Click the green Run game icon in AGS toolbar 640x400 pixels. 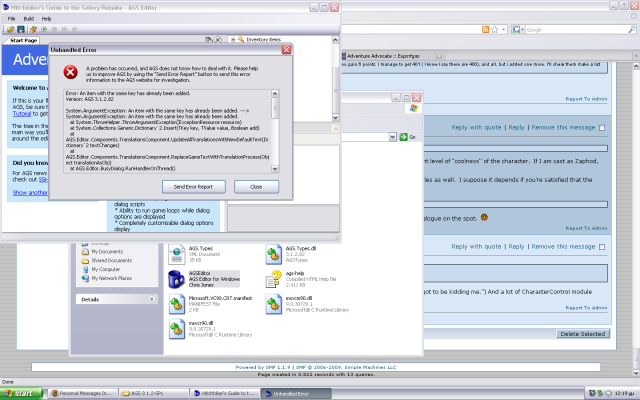pyautogui.click(x=44, y=29)
